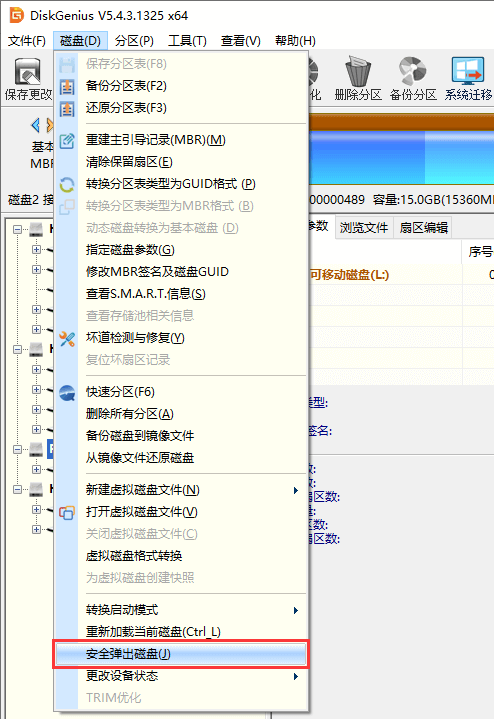This screenshot has height=719, width=494.
Task: Choose 查看S.M.A.R.T.信息(S)
Action: click(180, 294)
